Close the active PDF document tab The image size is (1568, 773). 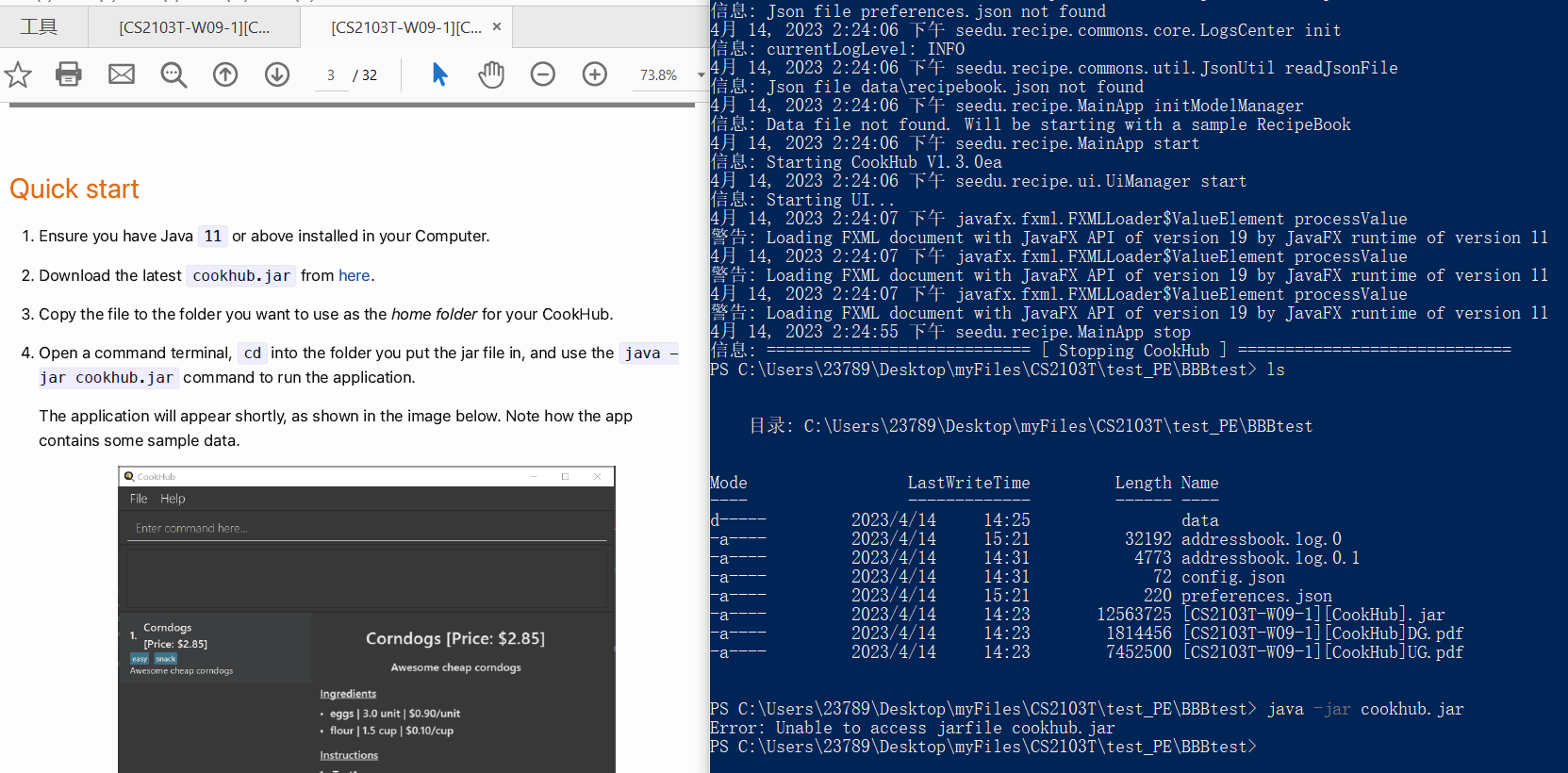(x=497, y=26)
